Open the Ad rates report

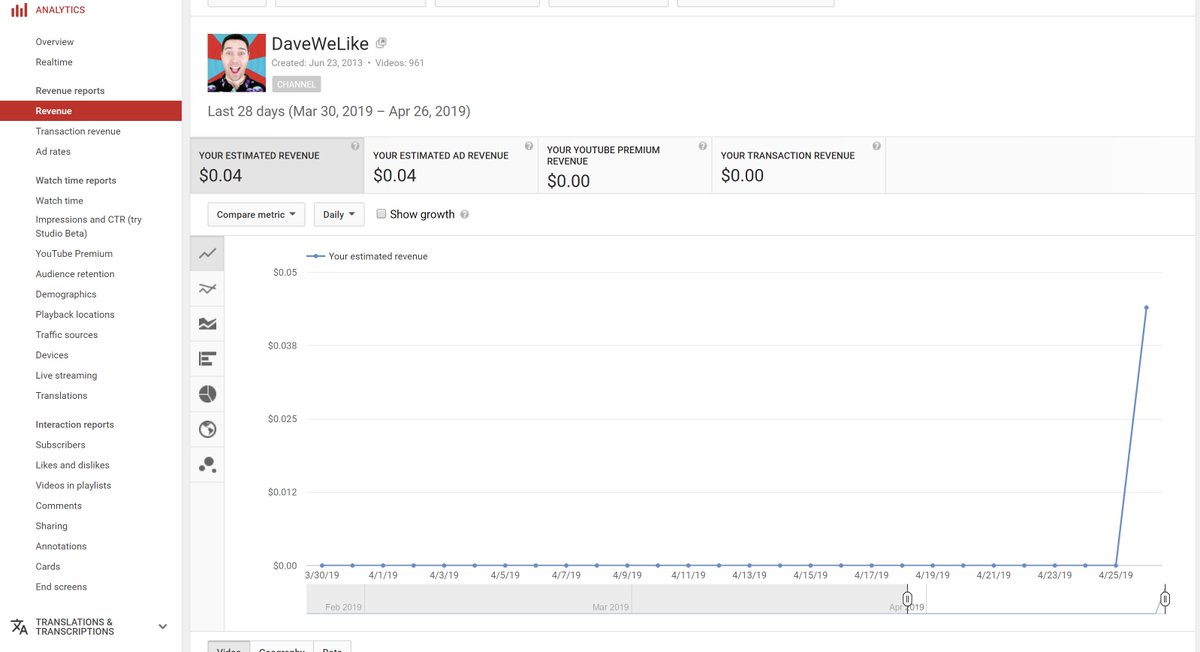53,152
